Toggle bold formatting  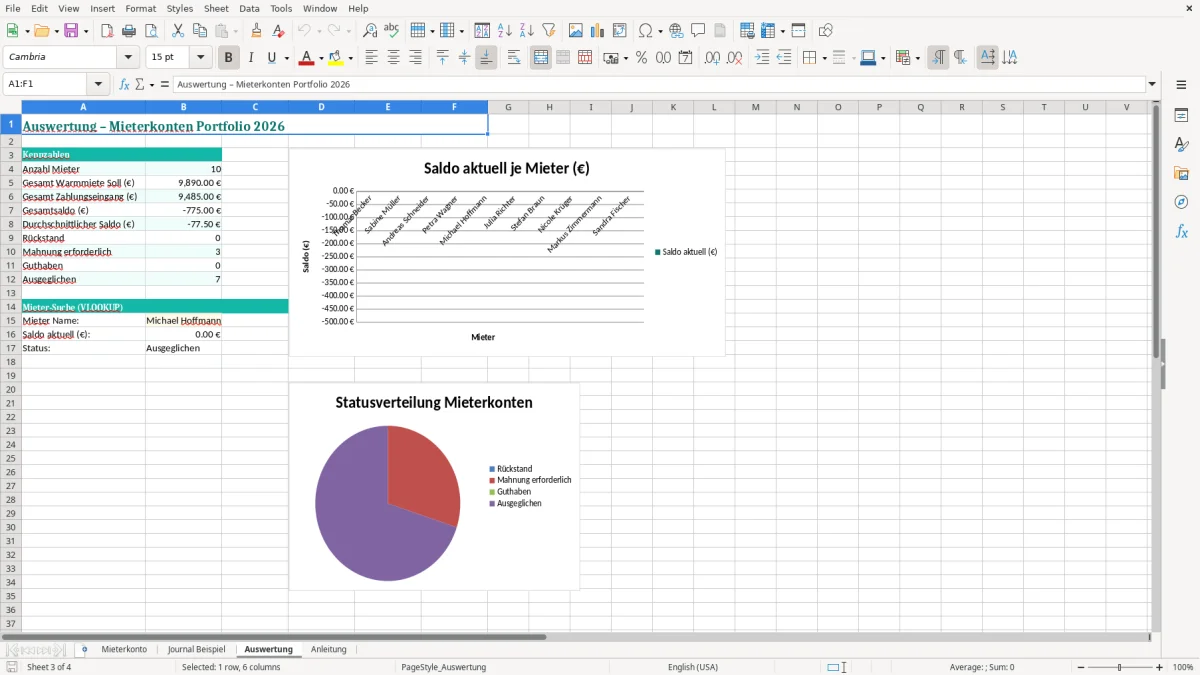pos(229,58)
